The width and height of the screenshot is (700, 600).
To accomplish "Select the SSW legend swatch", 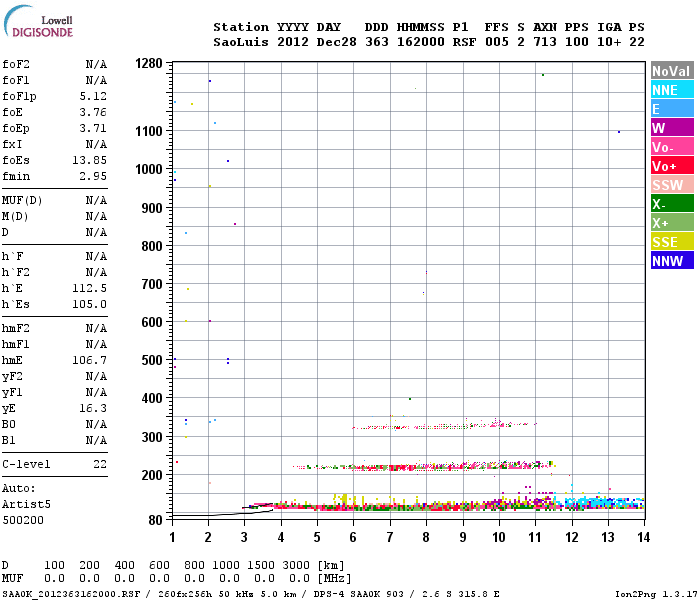I will tap(672, 185).
